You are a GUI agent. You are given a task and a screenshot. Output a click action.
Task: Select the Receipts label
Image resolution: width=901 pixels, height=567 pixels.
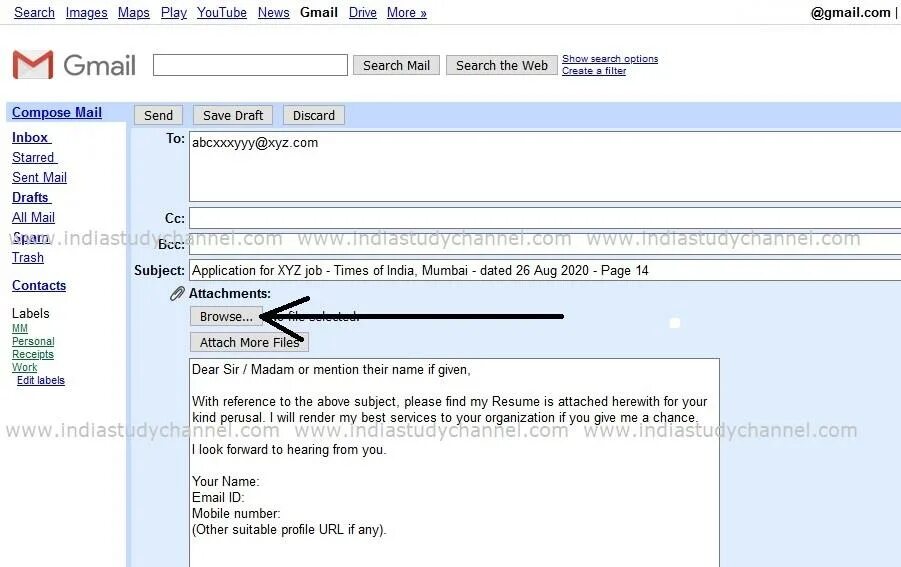coord(33,354)
